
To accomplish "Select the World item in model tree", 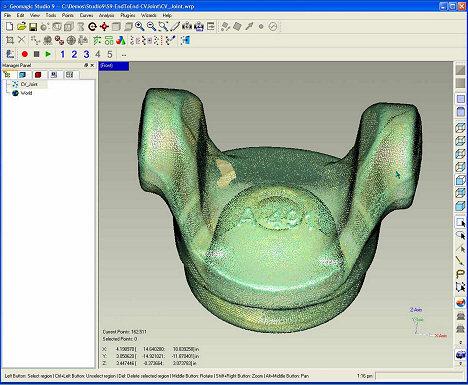I will [x=26, y=93].
